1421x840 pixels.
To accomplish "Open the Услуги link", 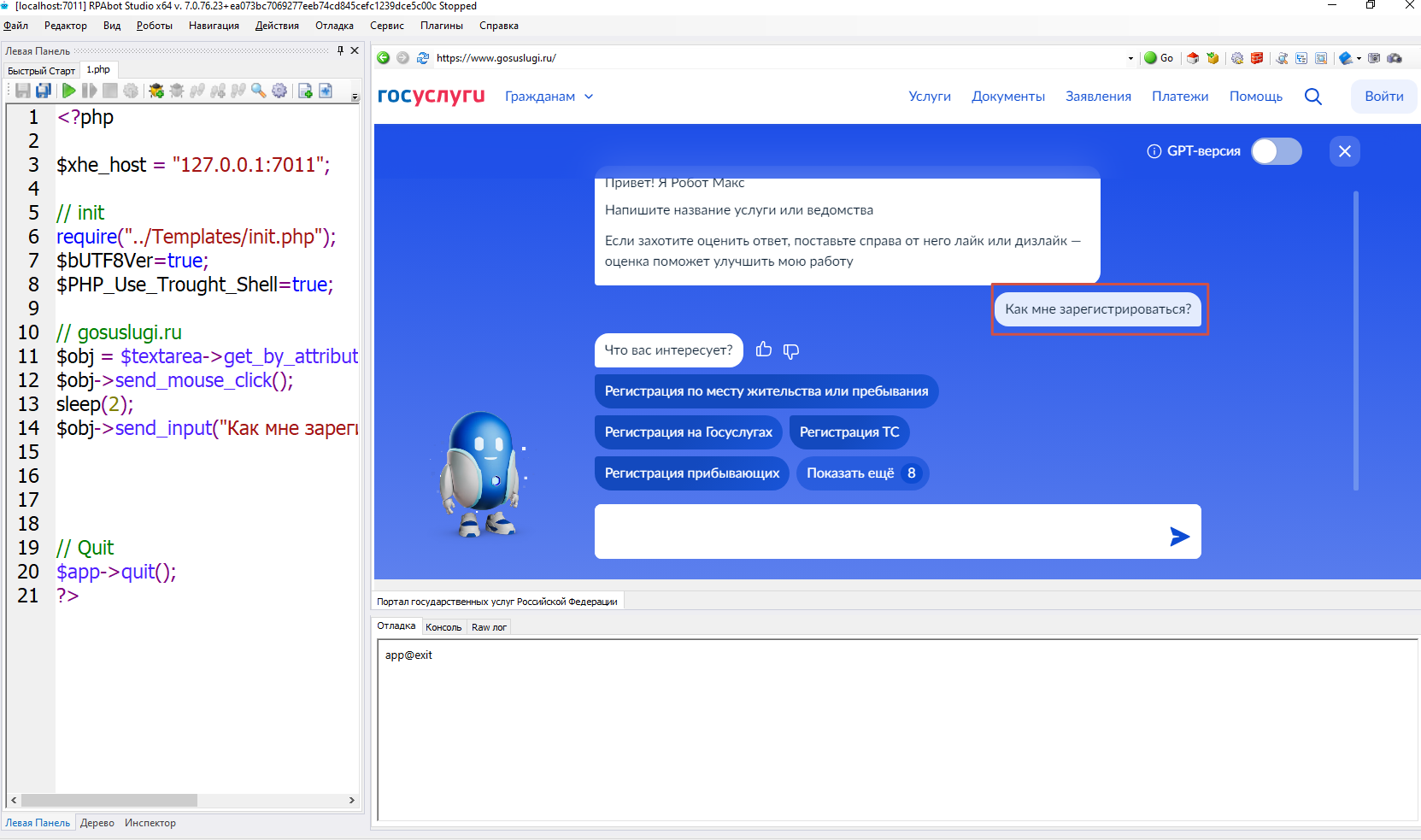I will (930, 97).
